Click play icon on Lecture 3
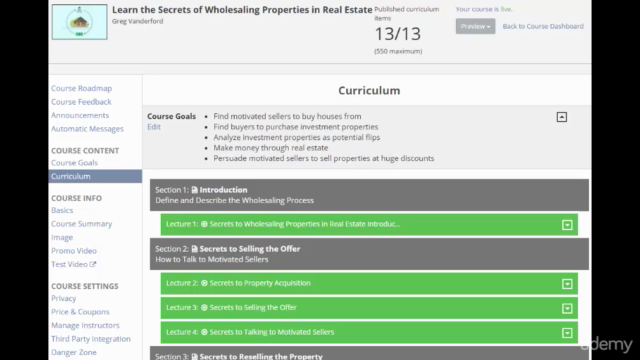 click(x=204, y=307)
